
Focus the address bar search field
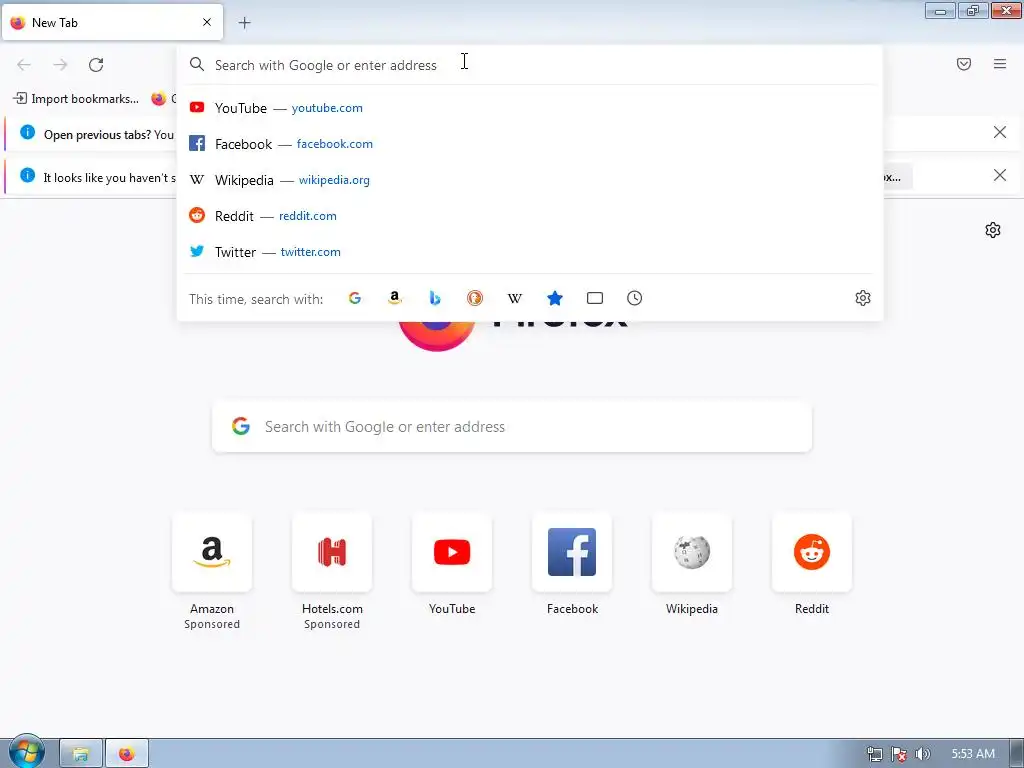click(x=530, y=65)
